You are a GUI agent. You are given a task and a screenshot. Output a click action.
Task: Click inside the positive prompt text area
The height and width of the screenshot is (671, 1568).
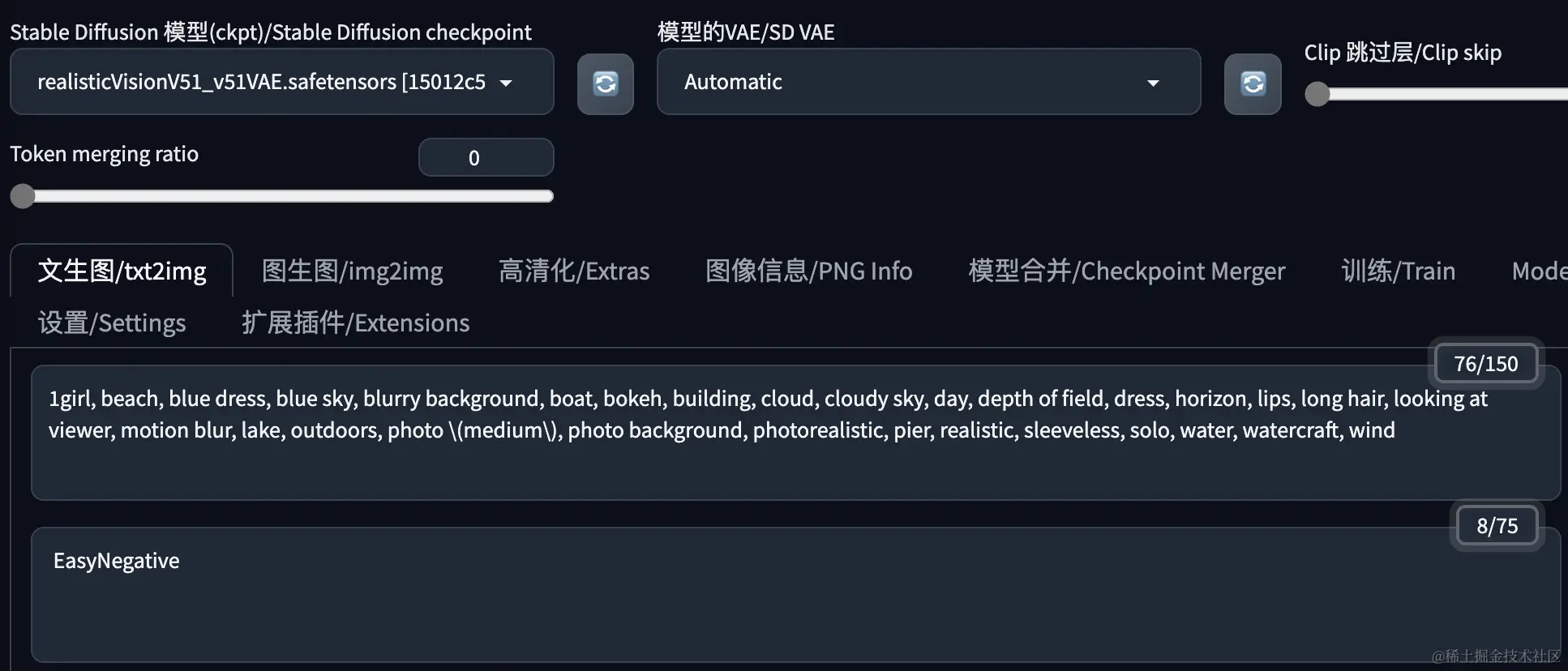coord(730,430)
